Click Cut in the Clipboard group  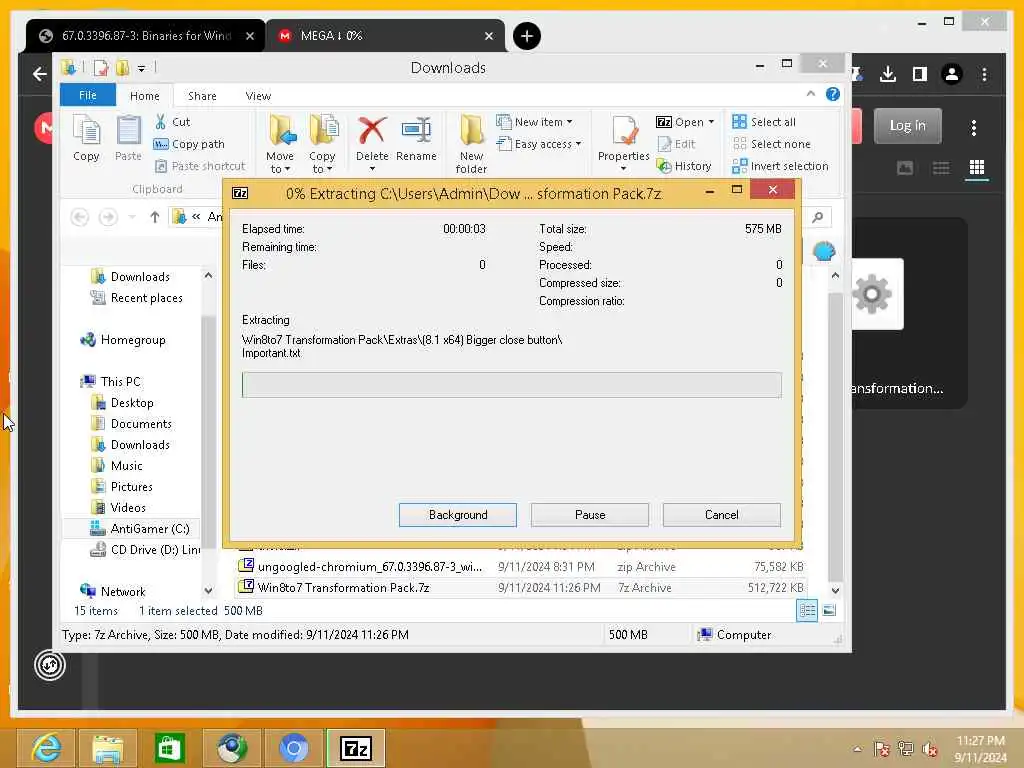pos(172,122)
